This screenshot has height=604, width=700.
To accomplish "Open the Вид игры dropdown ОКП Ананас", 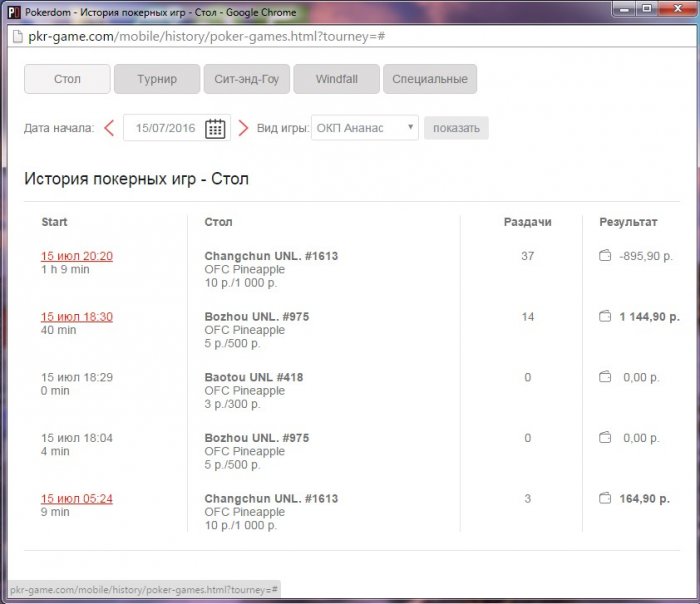I will point(365,128).
